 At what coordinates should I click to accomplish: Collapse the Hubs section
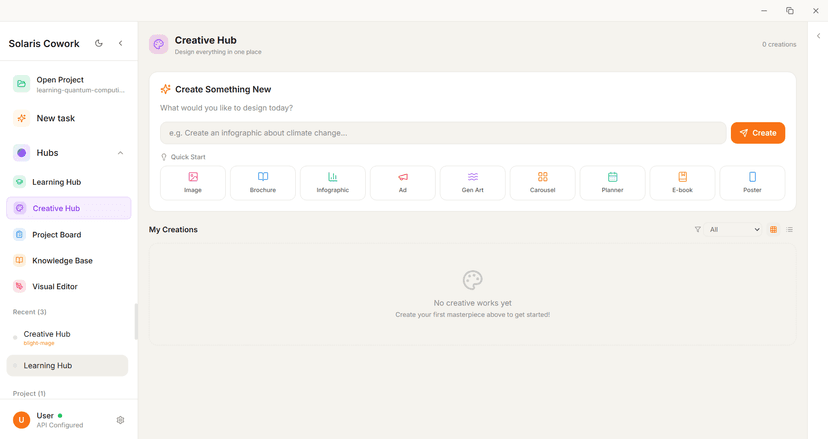pyautogui.click(x=121, y=153)
